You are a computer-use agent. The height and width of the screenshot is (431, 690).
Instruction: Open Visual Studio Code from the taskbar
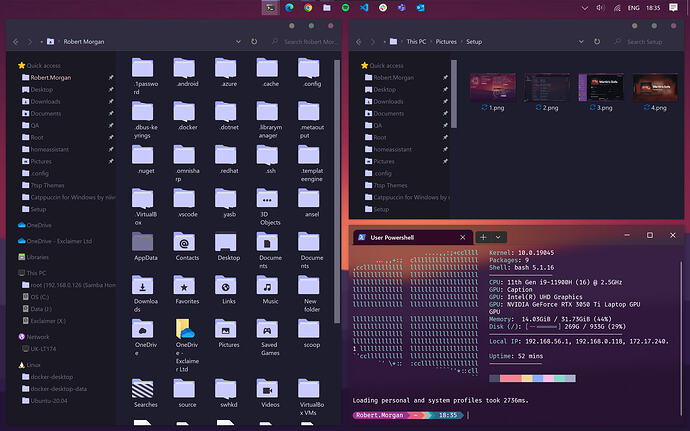point(364,7)
